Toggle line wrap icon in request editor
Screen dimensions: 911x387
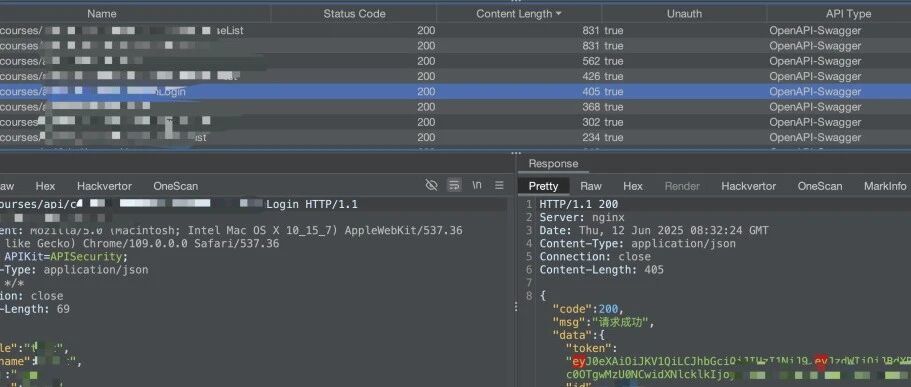(454, 185)
